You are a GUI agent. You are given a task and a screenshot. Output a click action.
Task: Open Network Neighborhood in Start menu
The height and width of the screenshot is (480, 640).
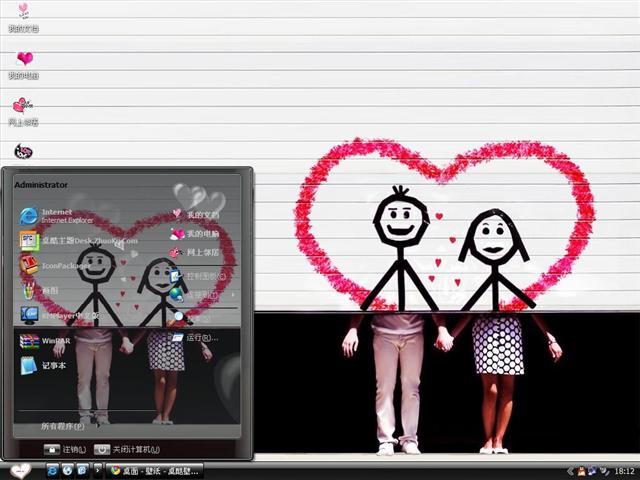(x=195, y=253)
